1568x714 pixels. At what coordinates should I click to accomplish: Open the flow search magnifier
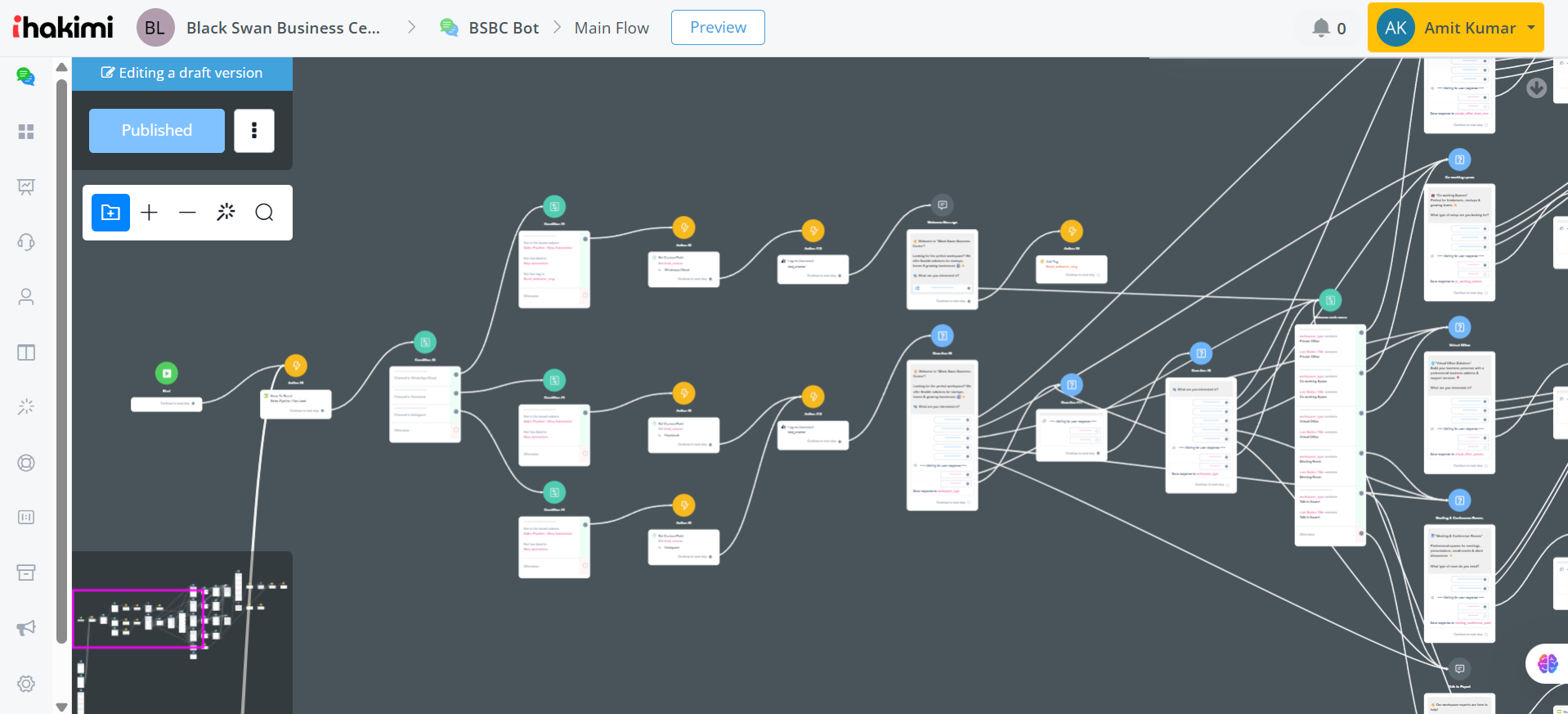(264, 213)
